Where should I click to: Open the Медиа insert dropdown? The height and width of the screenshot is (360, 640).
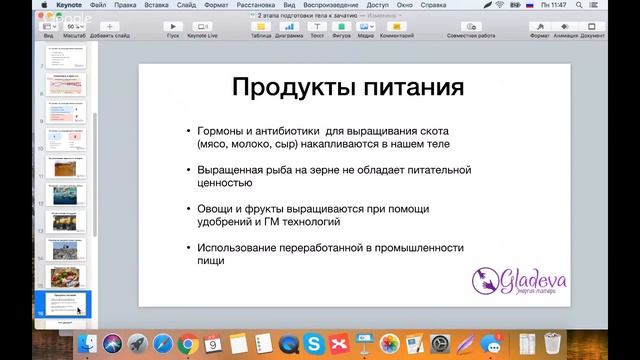pyautogui.click(x=365, y=27)
